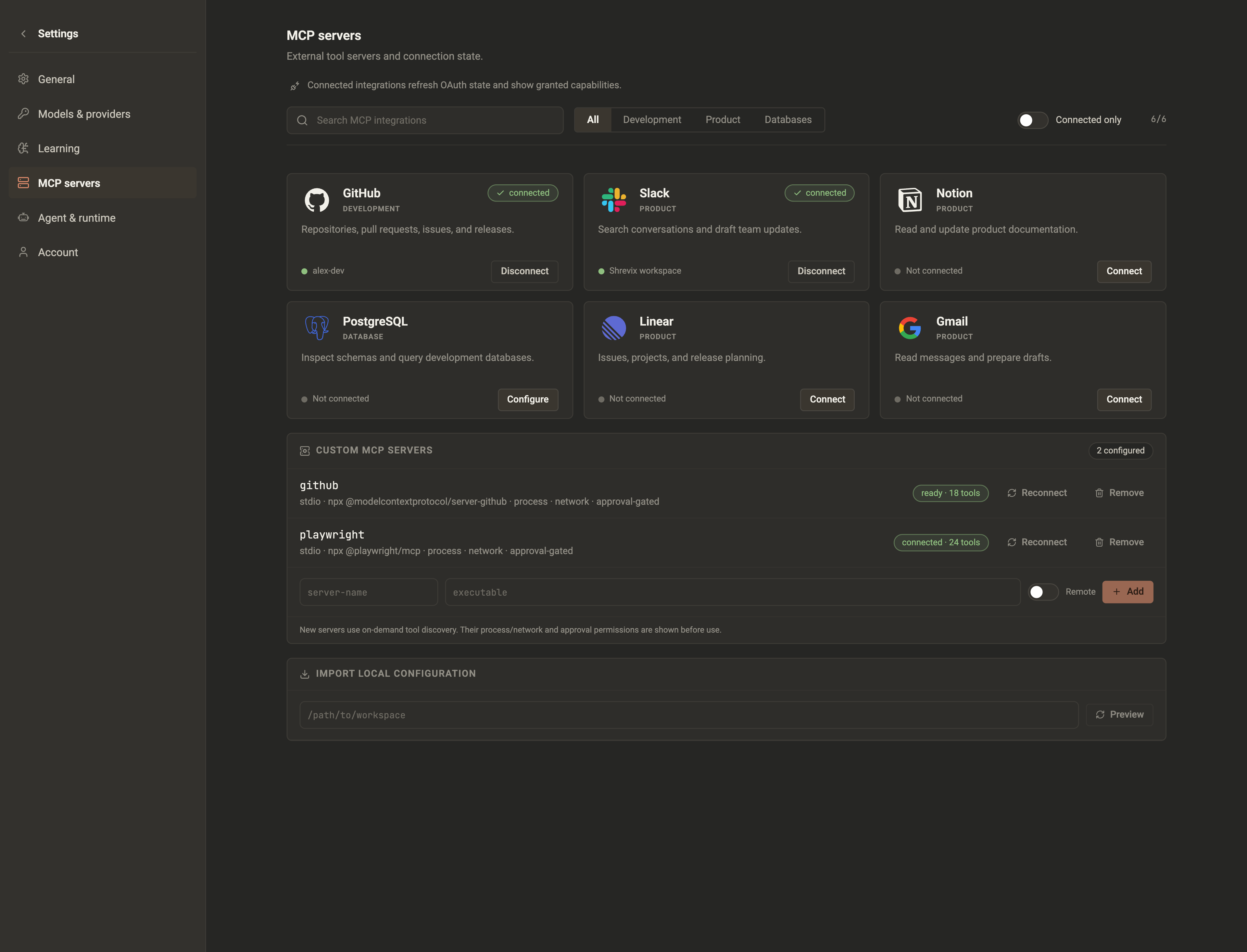
Task: Click the trash icon in playwright row
Action: 1099,543
